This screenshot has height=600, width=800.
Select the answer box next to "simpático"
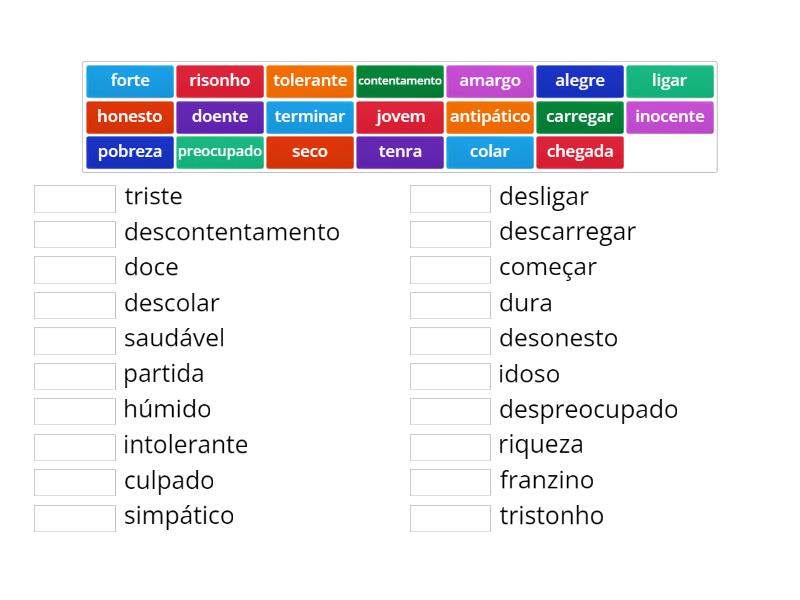coord(75,517)
